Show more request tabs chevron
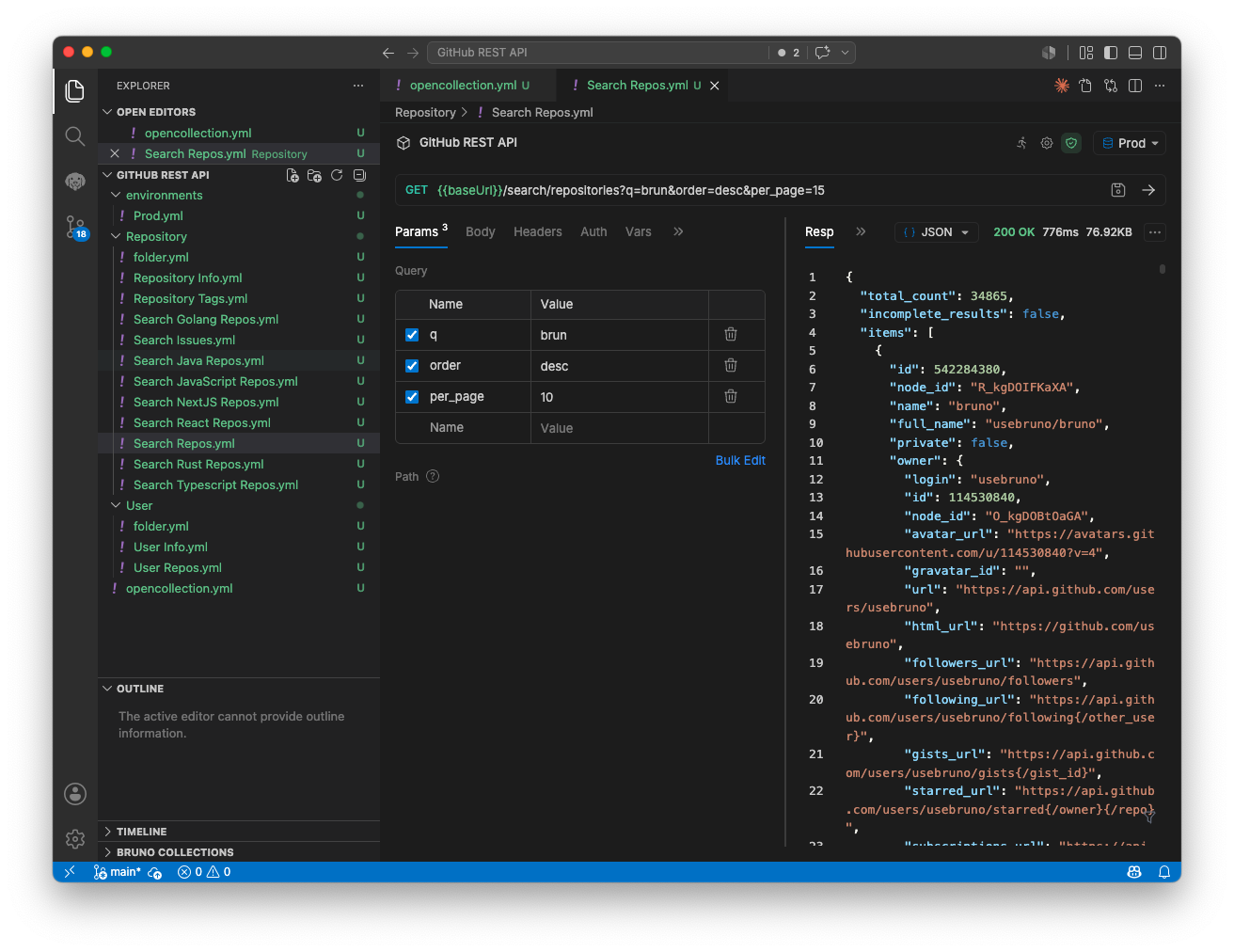The image size is (1234, 952). click(x=678, y=231)
